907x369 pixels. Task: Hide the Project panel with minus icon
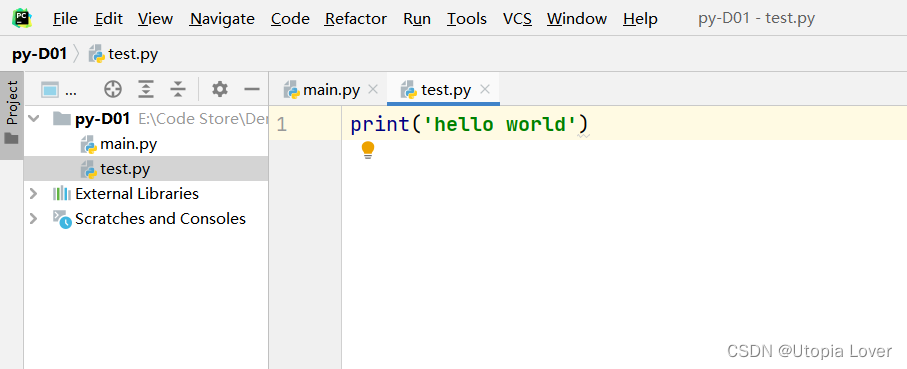[x=252, y=89]
